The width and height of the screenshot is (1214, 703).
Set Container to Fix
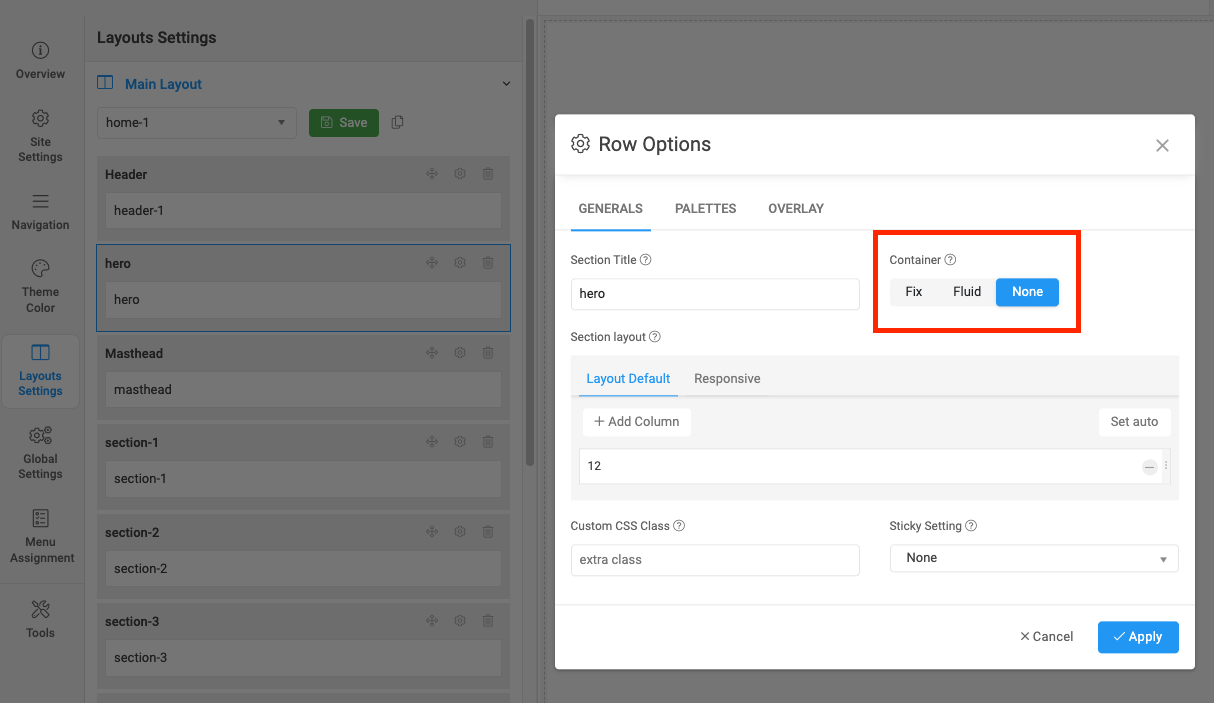[913, 292]
